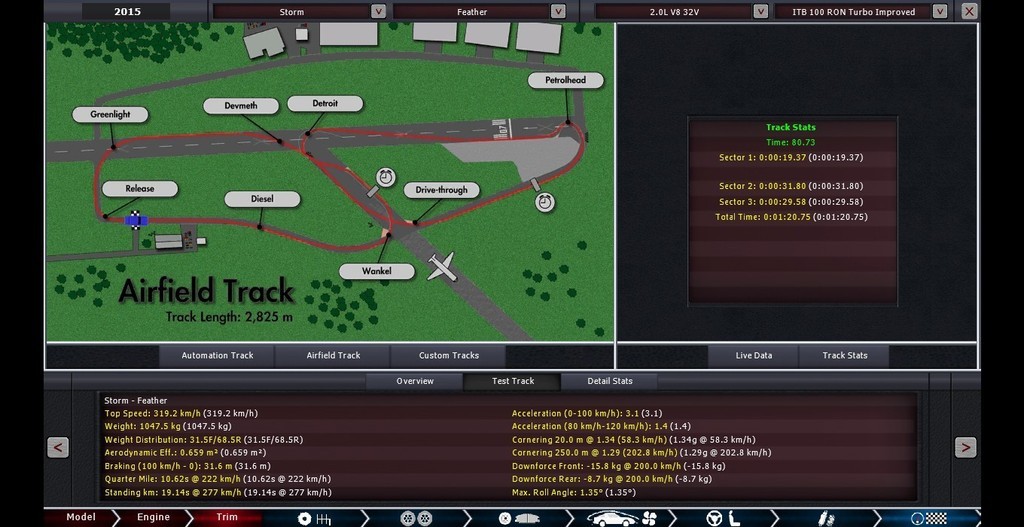This screenshot has height=527, width=1024.
Task: Switch to the Overview tab
Action: pos(415,381)
